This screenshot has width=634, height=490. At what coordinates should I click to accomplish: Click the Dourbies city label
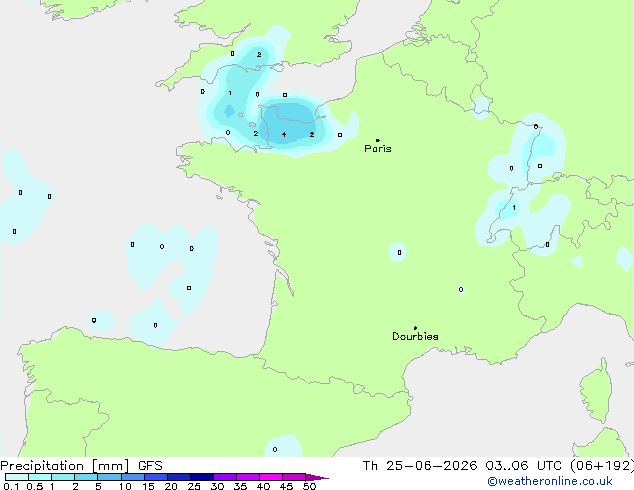[415, 336]
